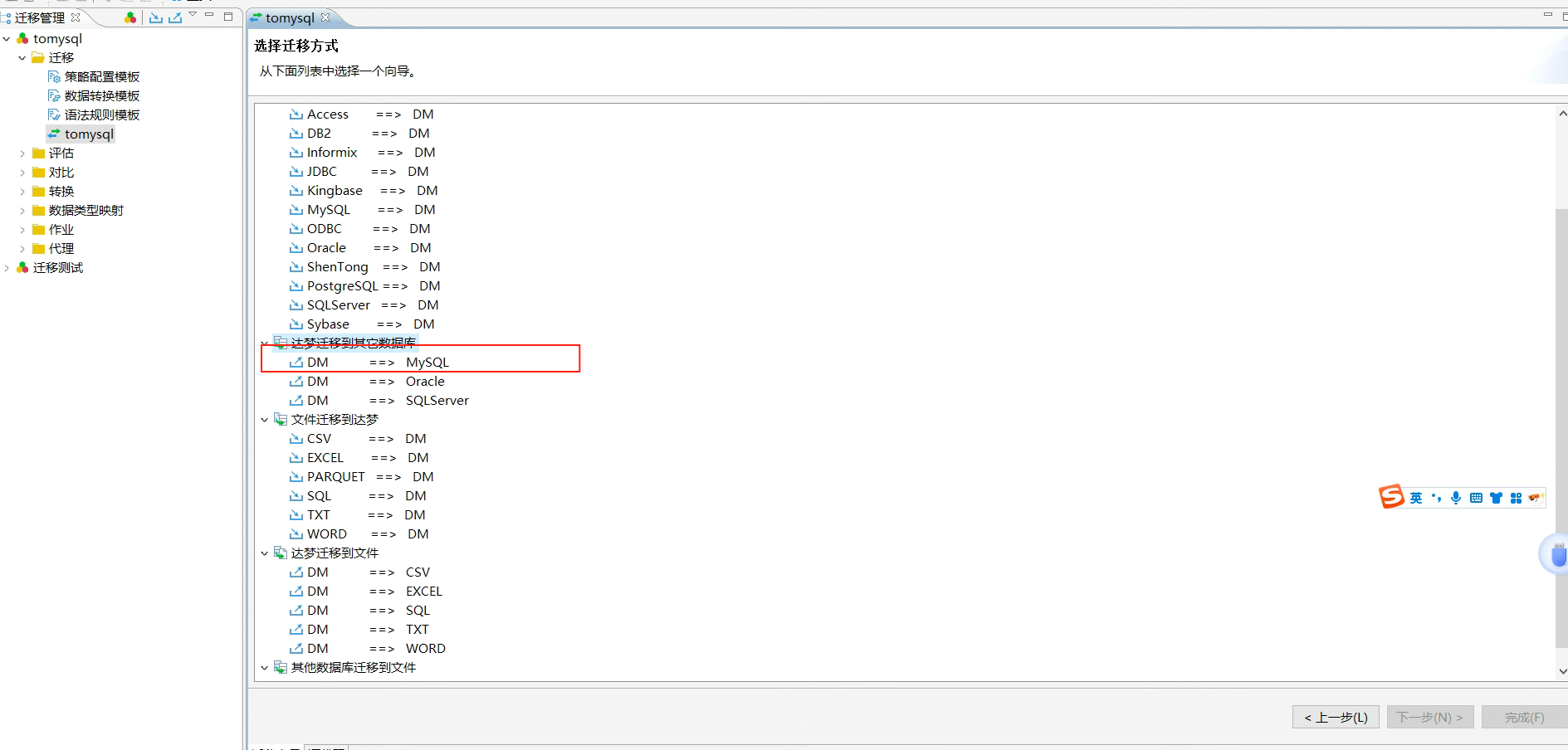The image size is (1568, 750).
Task: Click the icon for DM ==> CSV
Action: pyautogui.click(x=296, y=572)
